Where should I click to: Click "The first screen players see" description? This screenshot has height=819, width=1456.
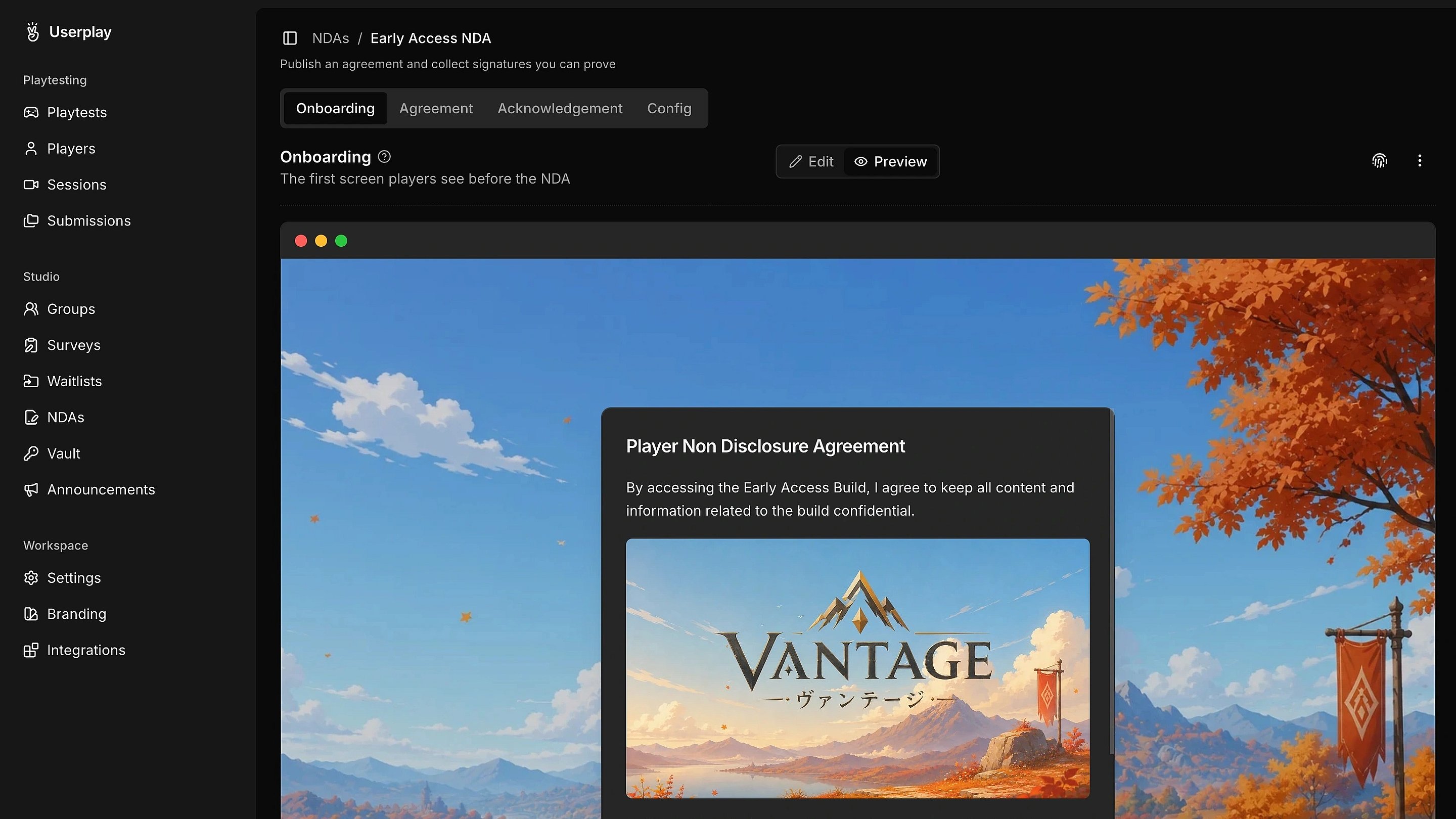click(x=425, y=178)
